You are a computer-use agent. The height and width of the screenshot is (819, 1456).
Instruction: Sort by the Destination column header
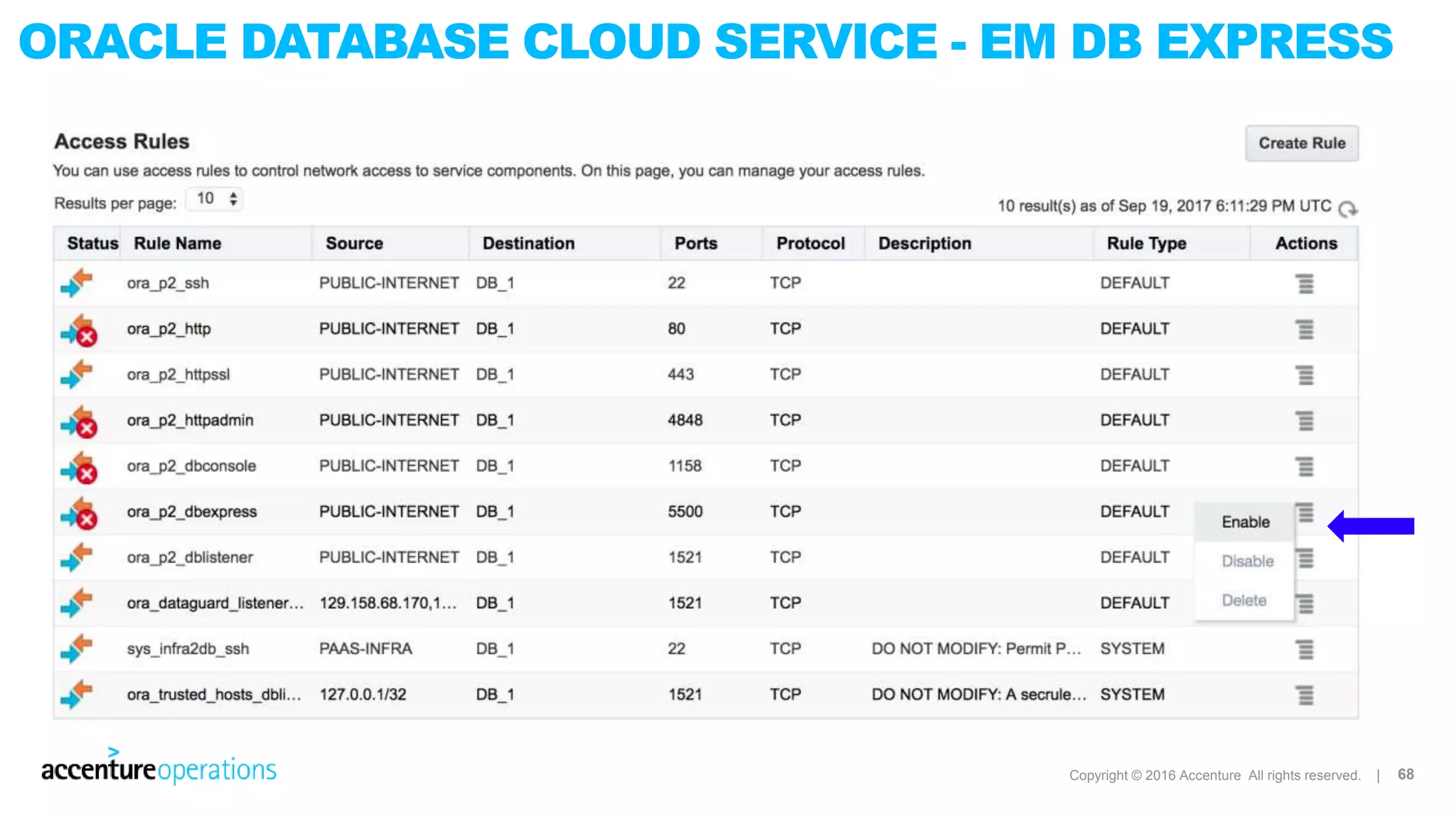(x=528, y=243)
